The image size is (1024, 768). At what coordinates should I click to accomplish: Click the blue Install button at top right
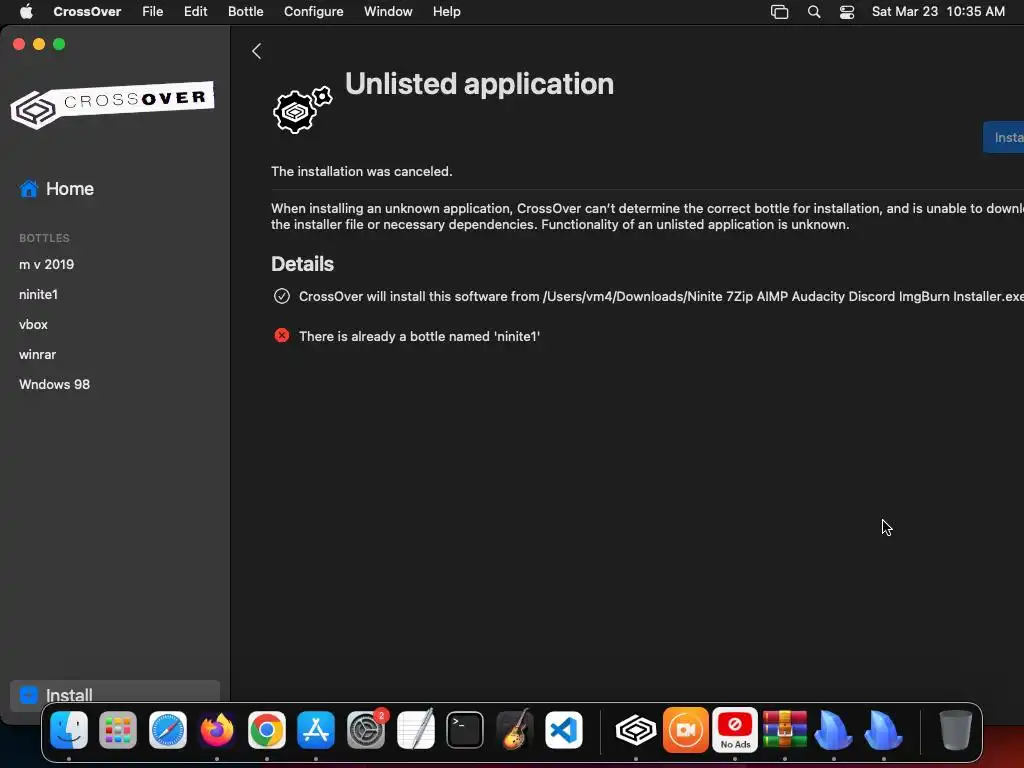point(1004,137)
